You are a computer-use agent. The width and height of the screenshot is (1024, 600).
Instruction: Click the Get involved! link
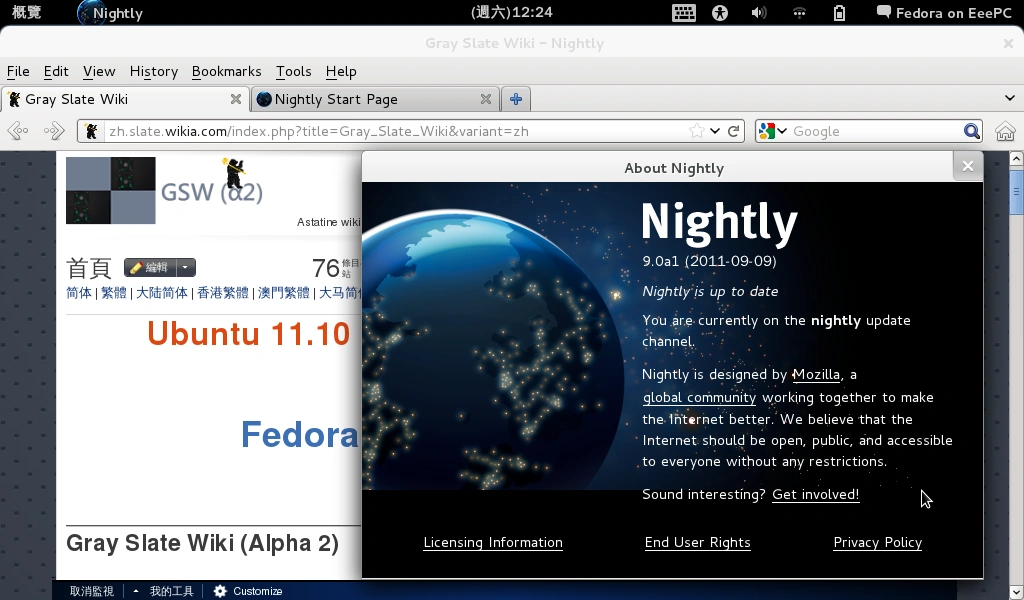(815, 494)
